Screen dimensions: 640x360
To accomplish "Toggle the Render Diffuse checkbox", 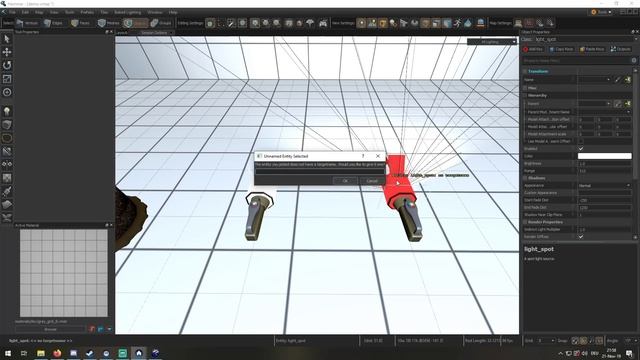I will [x=581, y=237].
